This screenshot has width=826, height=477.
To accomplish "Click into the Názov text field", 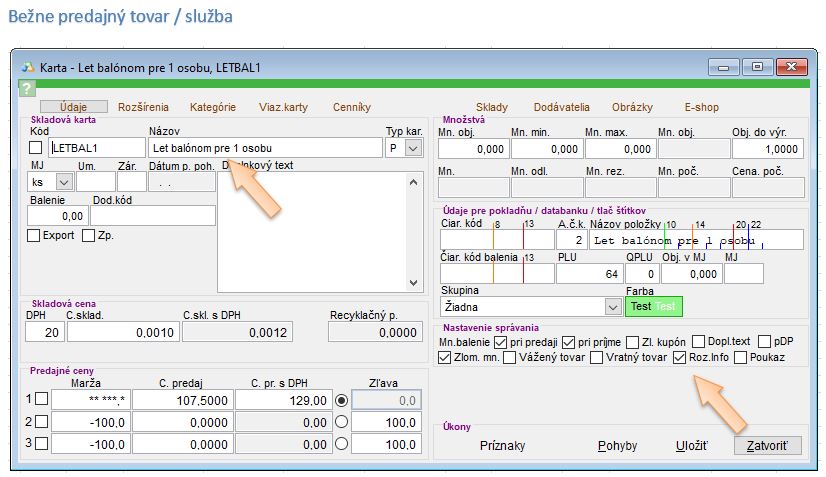I will tap(264, 148).
